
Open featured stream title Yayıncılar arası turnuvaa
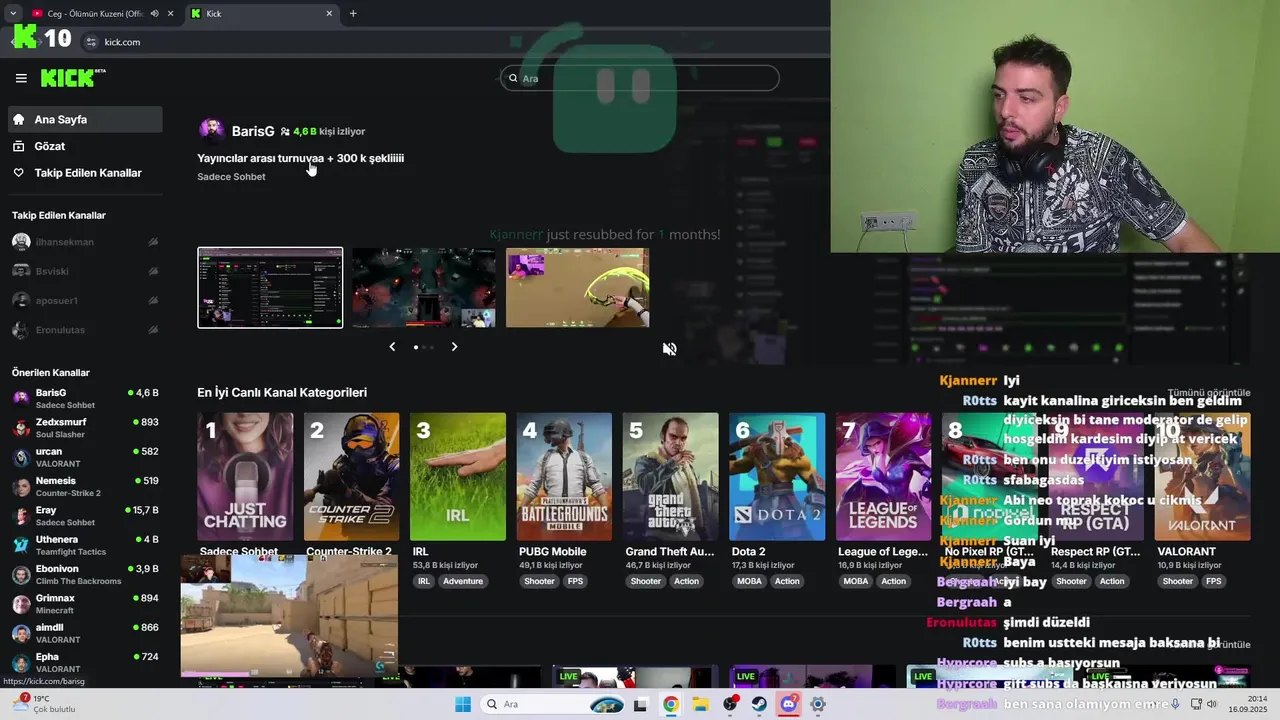pyautogui.click(x=300, y=158)
